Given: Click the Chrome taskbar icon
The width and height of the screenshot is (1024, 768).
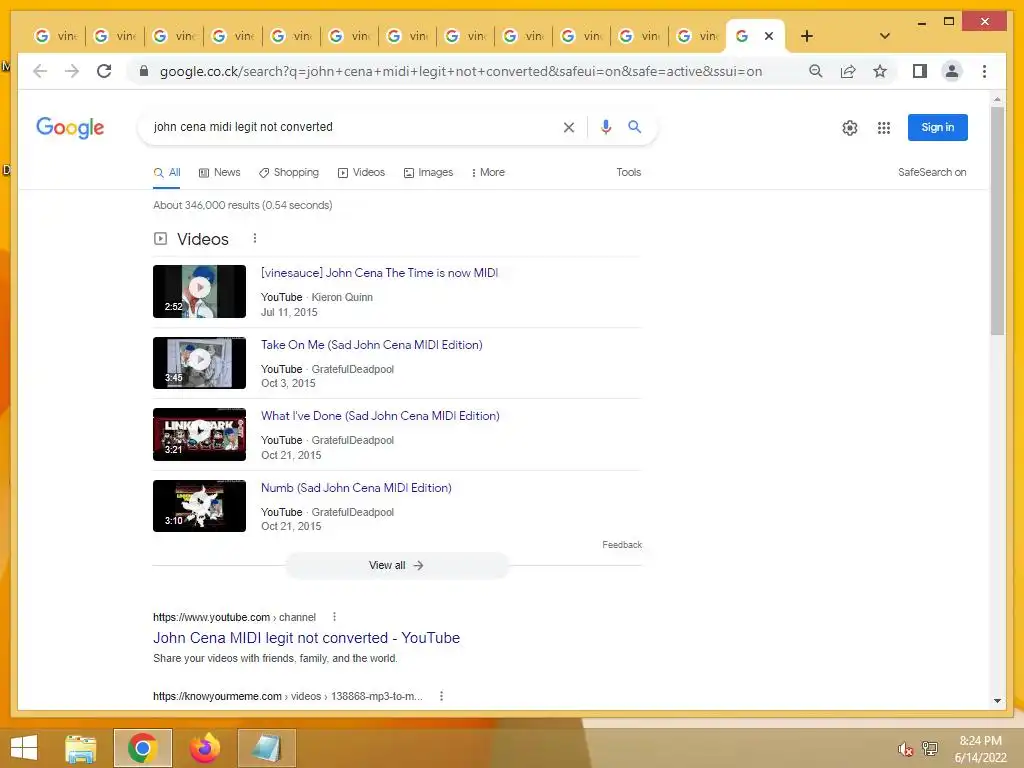Looking at the screenshot, I should click(142, 748).
